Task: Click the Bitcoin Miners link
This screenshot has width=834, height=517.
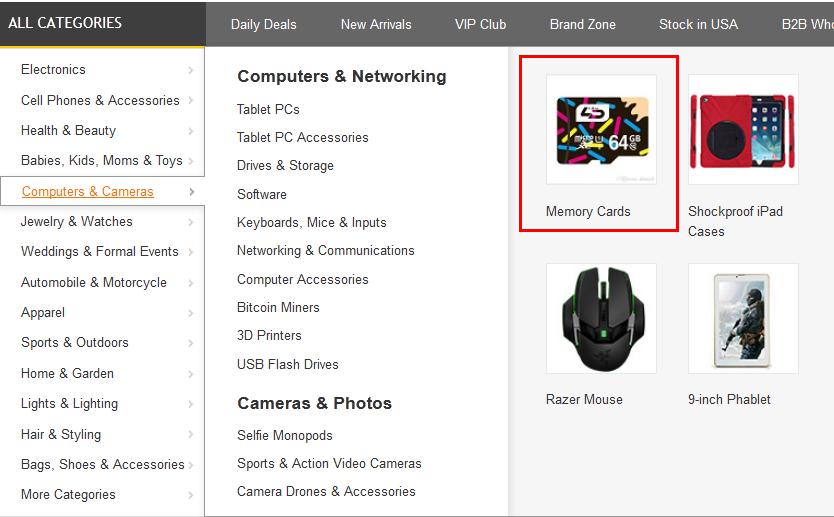Action: [x=278, y=307]
